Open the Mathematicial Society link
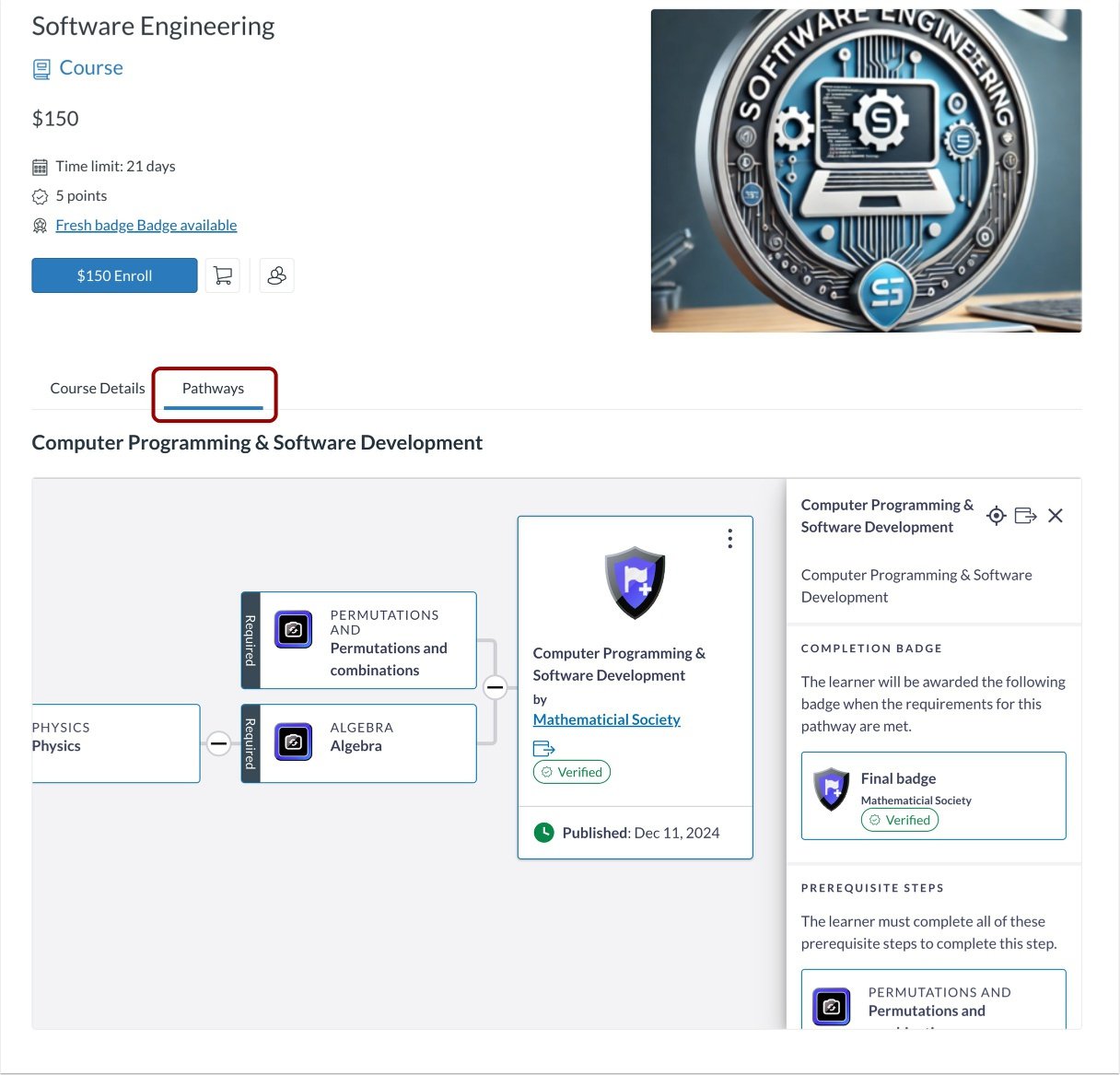This screenshot has width=1120, height=1075. pyautogui.click(x=606, y=719)
